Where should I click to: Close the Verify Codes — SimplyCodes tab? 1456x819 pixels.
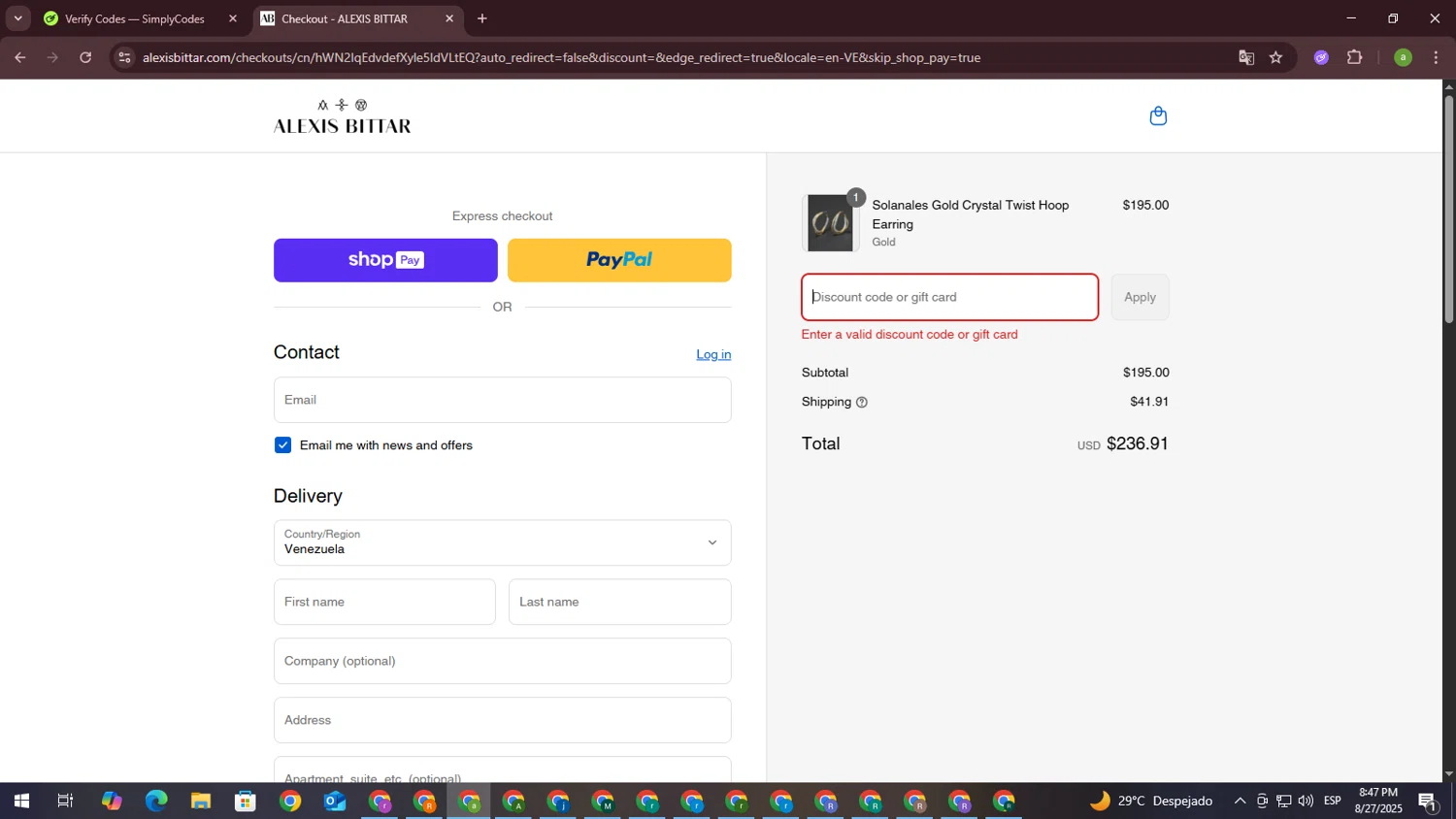pos(232,18)
